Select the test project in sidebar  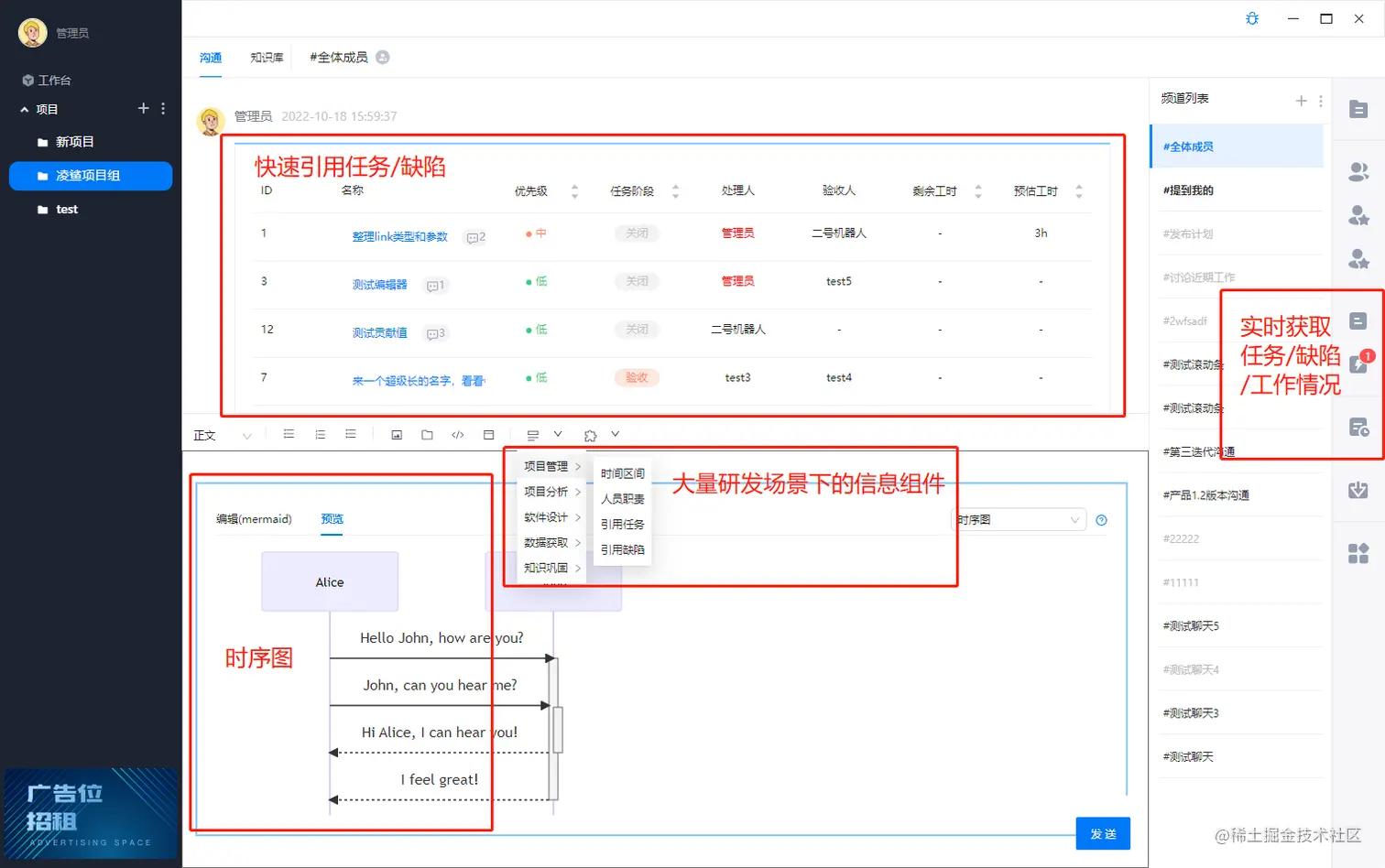[91, 210]
